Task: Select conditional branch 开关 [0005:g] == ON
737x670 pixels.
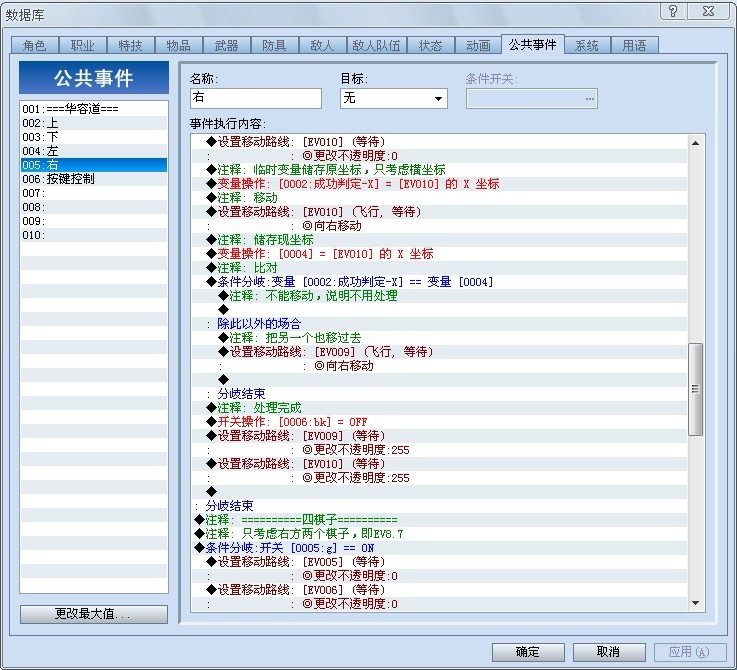Action: (x=439, y=548)
